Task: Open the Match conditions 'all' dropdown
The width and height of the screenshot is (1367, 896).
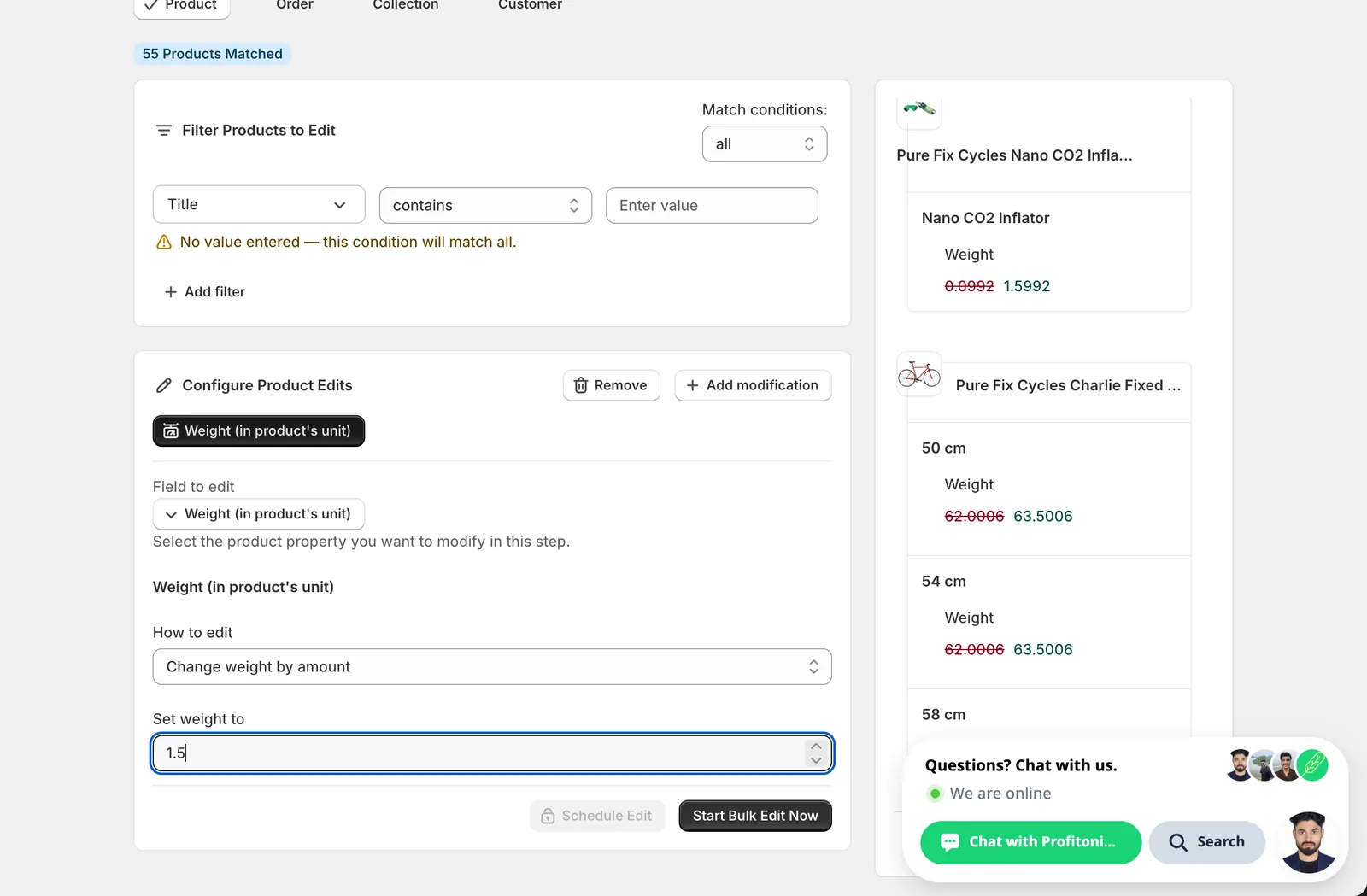Action: [x=765, y=144]
